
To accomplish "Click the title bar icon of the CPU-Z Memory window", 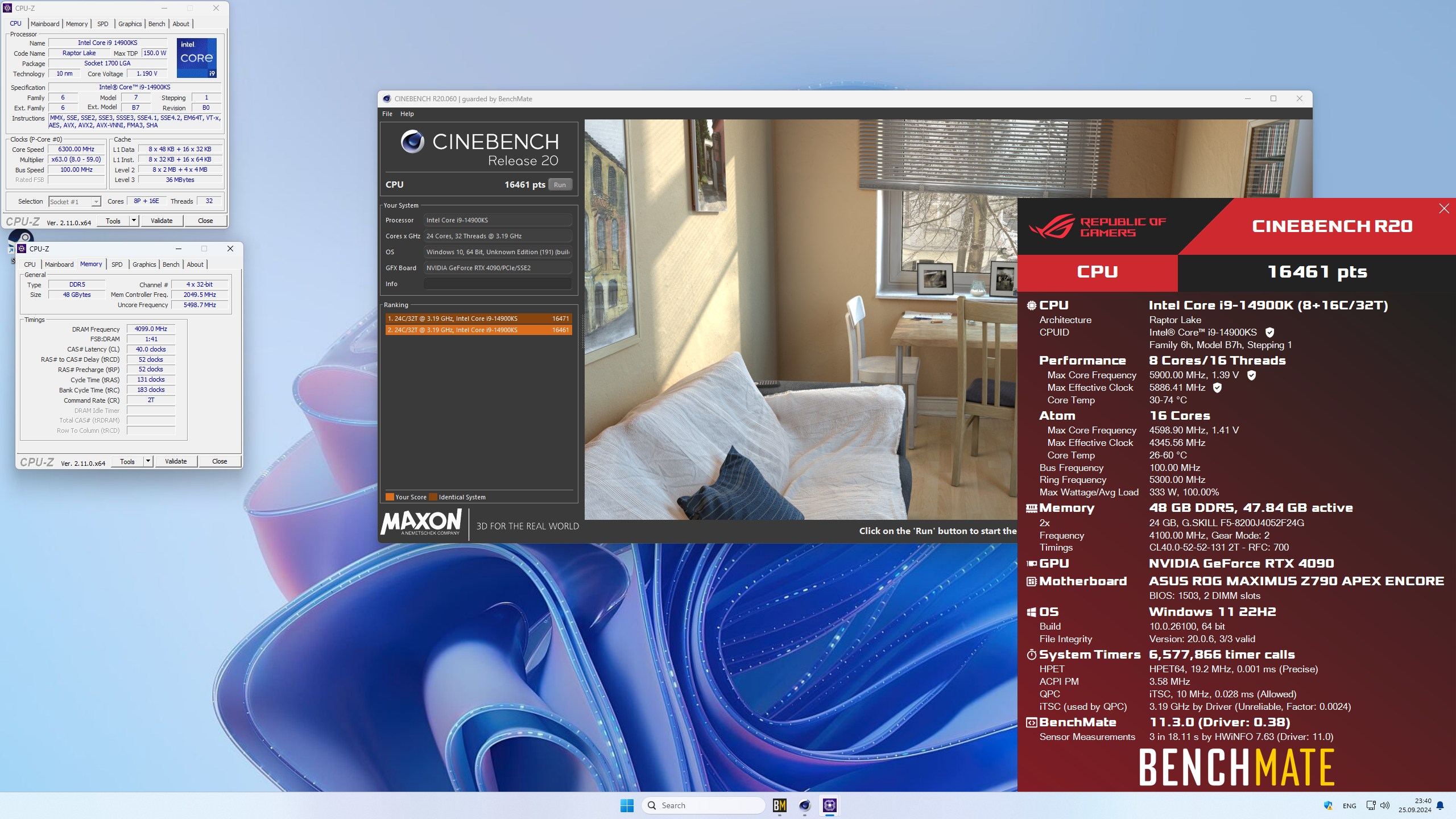I will point(22,249).
